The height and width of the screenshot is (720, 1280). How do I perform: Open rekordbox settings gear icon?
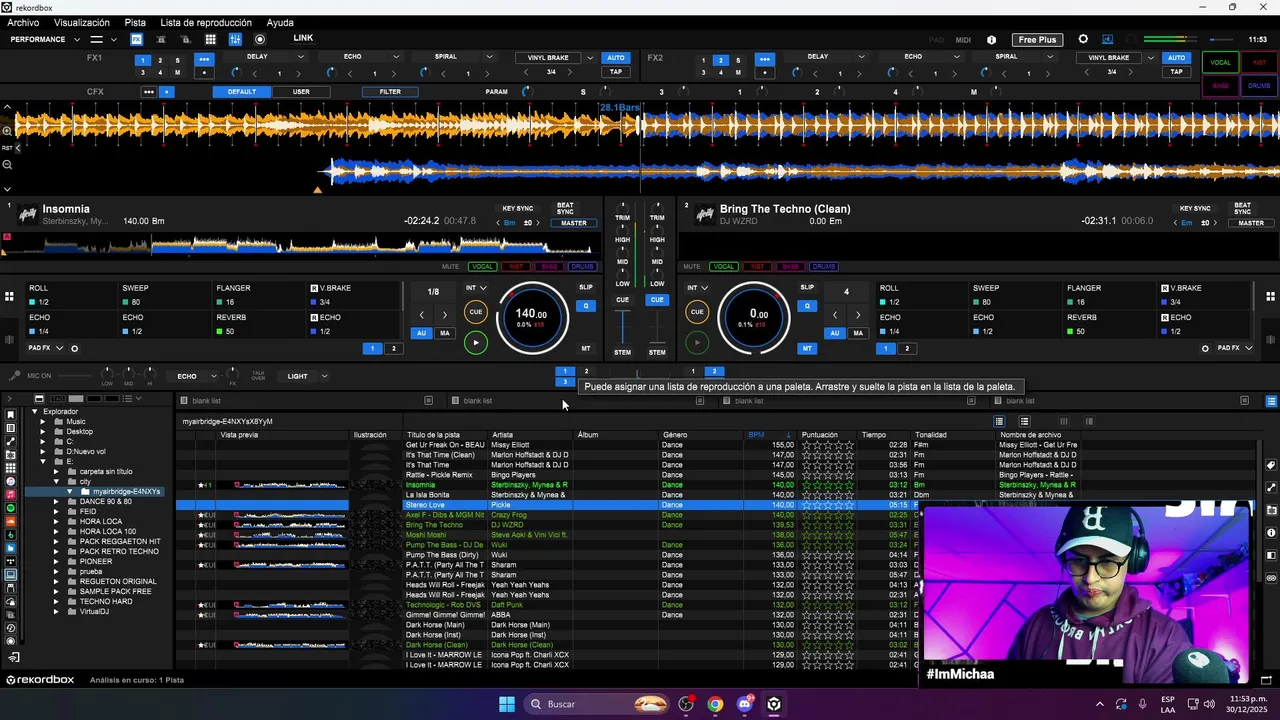[x=1083, y=40]
